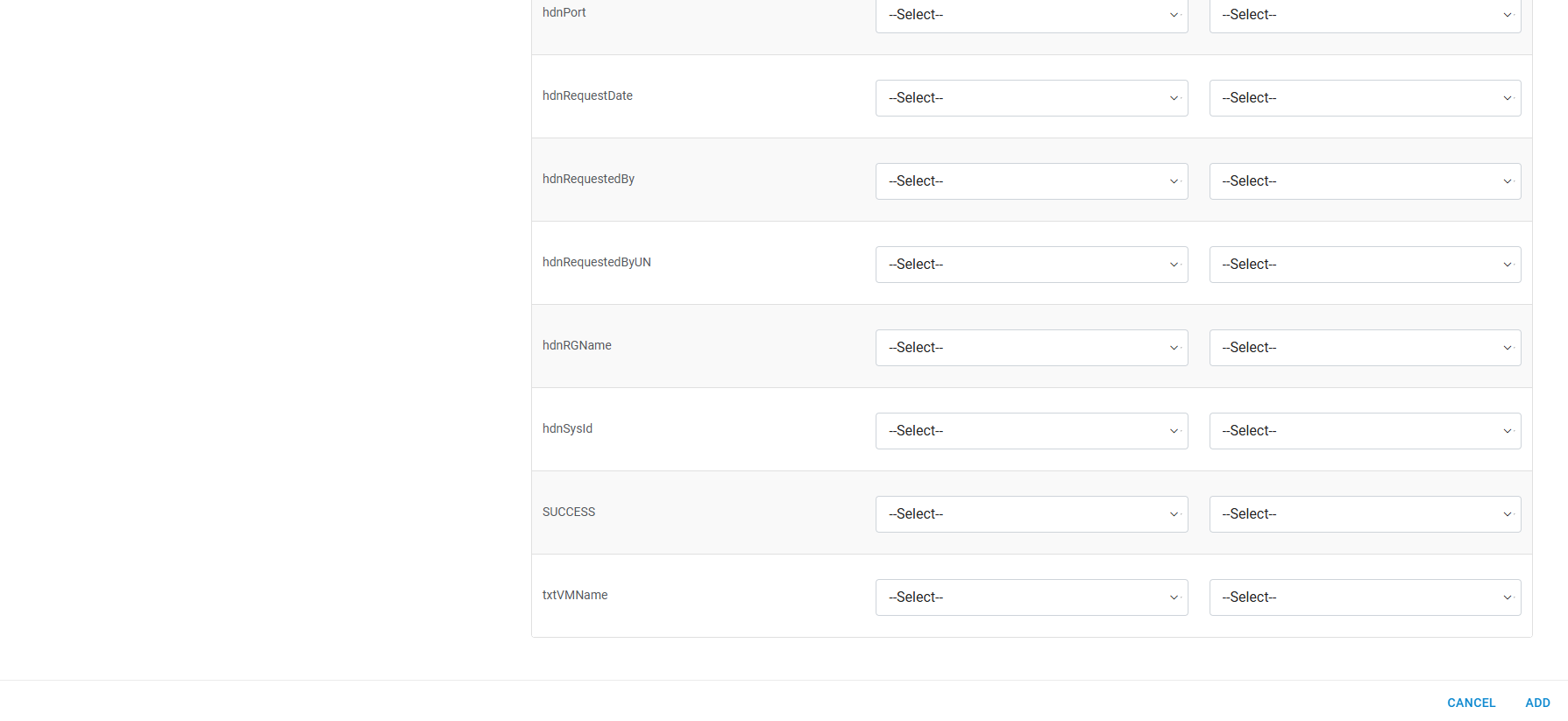Image resolution: width=1568 pixels, height=721 pixels.
Task: Expand first select for hdnRequestedByUN
Action: click(x=1031, y=265)
